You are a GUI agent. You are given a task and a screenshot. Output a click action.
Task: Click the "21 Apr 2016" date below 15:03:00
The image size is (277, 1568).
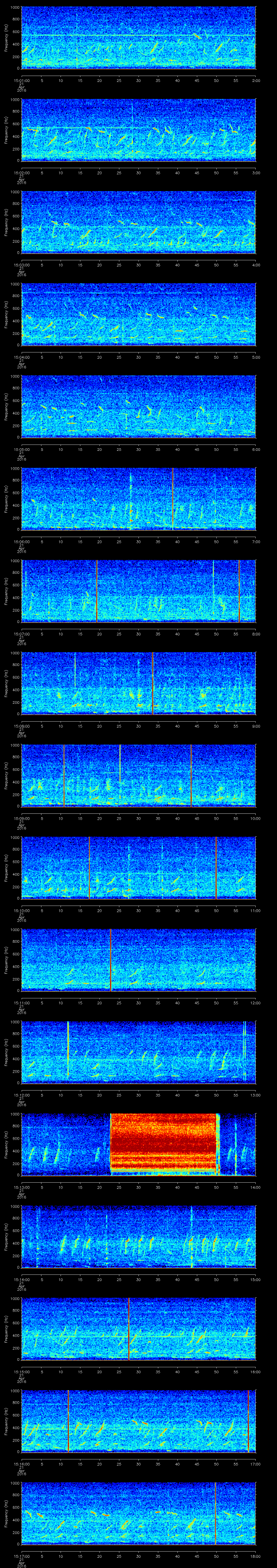[21, 272]
